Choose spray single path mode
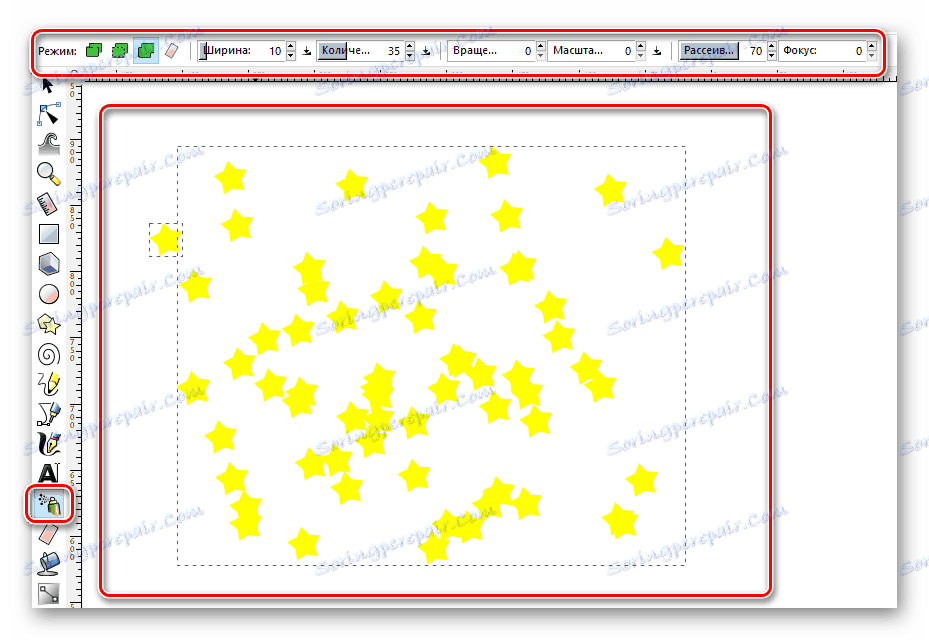This screenshot has width=929, height=640. 146,50
